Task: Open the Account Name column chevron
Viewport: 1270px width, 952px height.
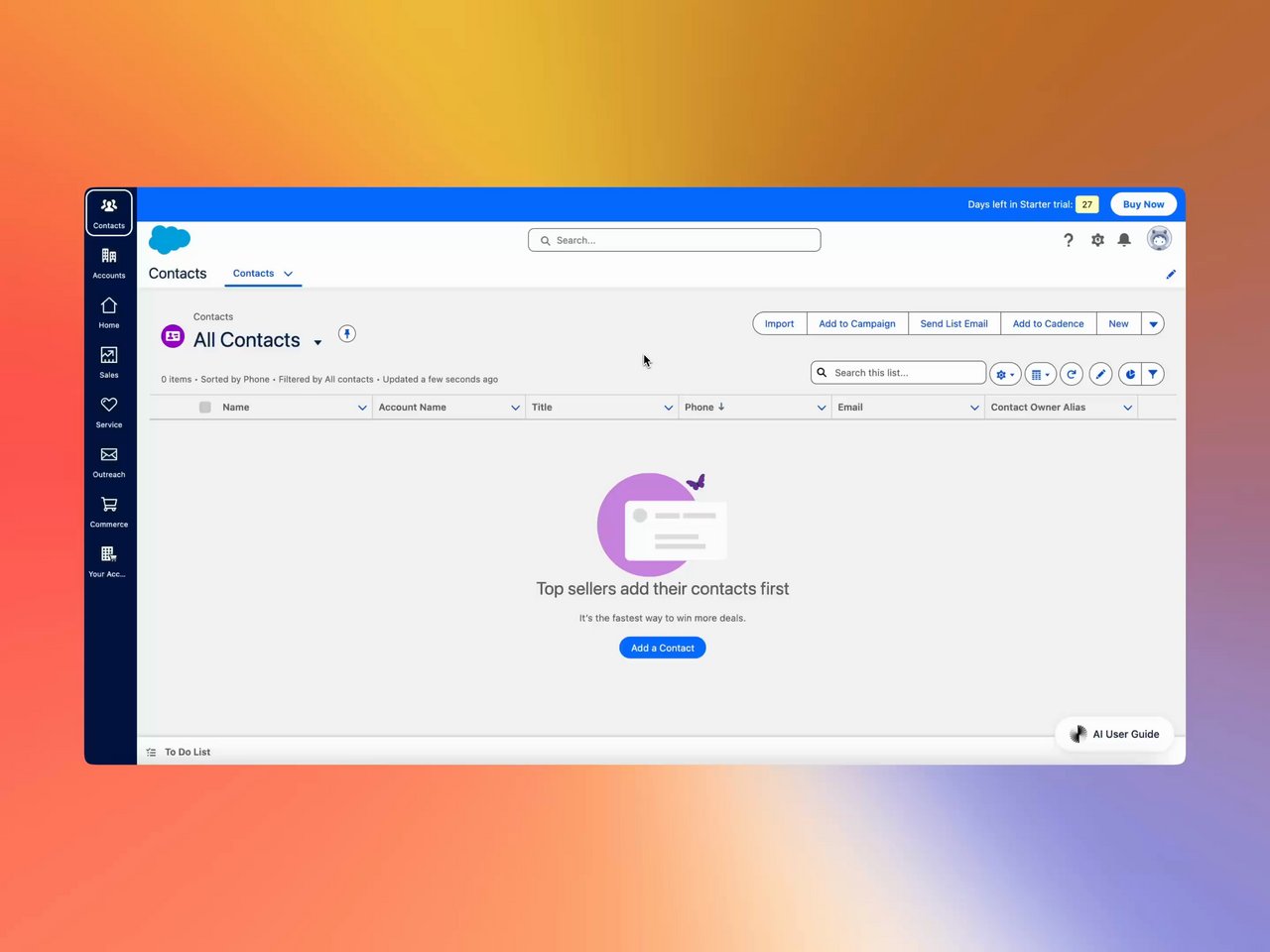Action: click(516, 408)
